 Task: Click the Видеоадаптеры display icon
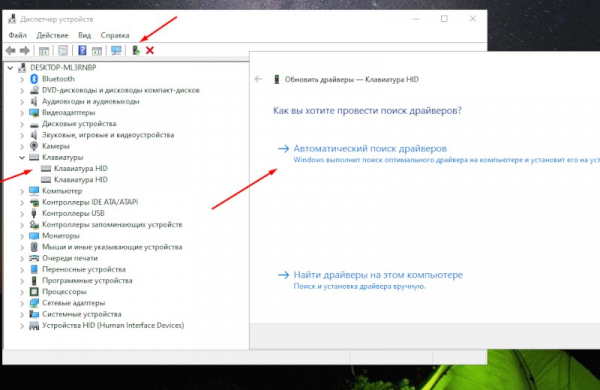click(x=34, y=113)
